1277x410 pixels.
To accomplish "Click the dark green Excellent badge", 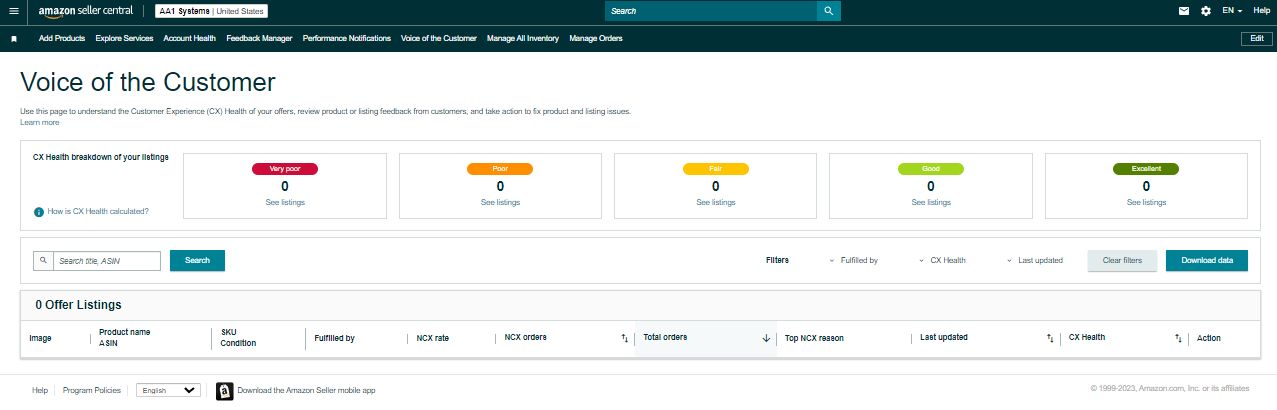I will pyautogui.click(x=1146, y=169).
